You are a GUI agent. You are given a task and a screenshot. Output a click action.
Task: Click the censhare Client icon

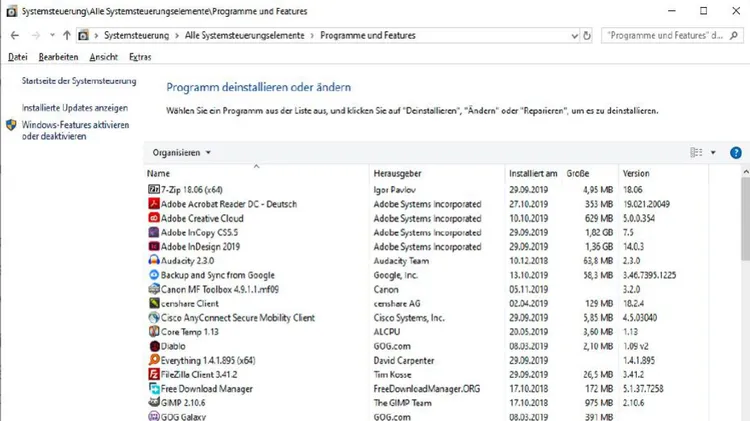[x=154, y=303]
